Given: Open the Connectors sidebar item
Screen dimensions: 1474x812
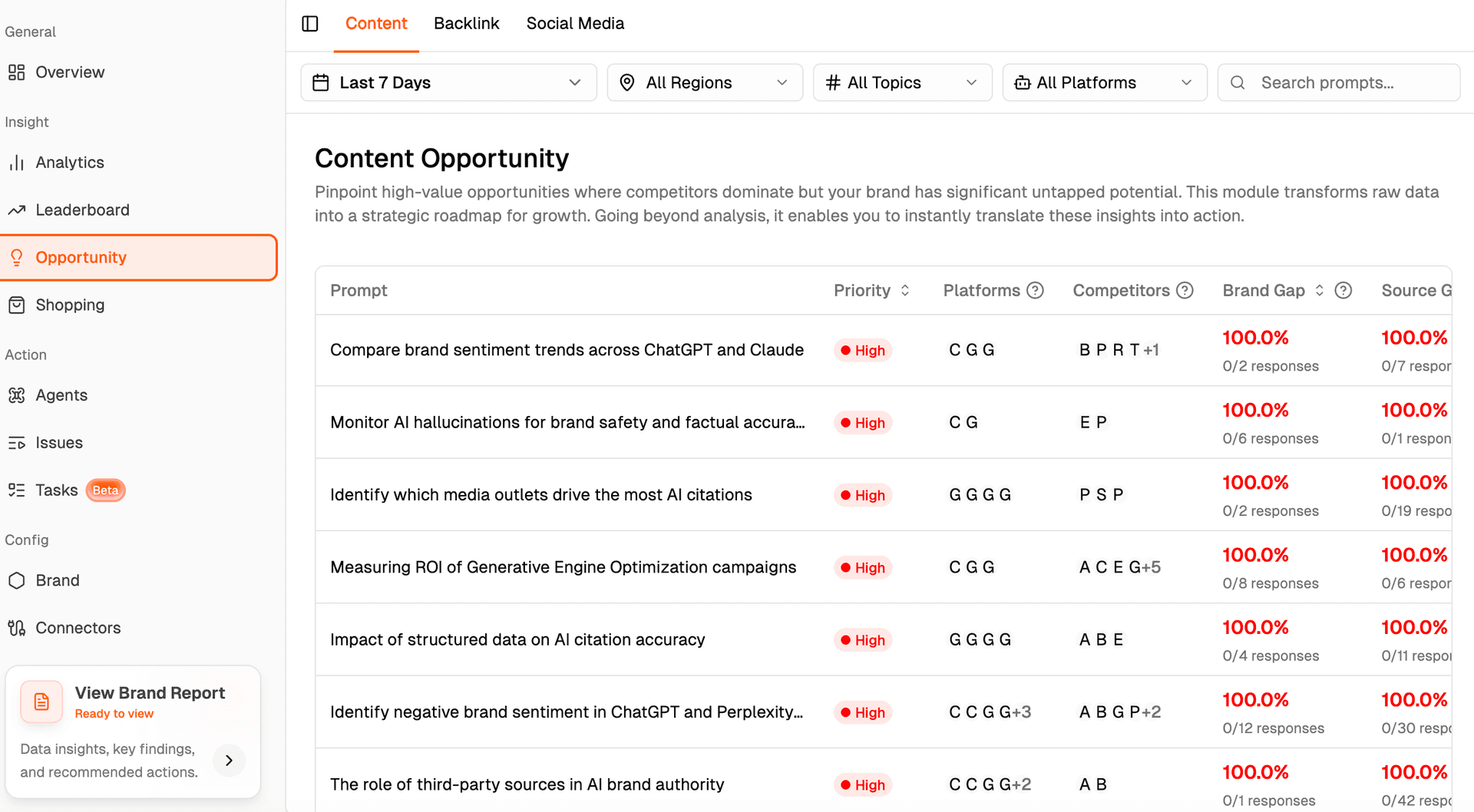Looking at the screenshot, I should coord(138,629).
